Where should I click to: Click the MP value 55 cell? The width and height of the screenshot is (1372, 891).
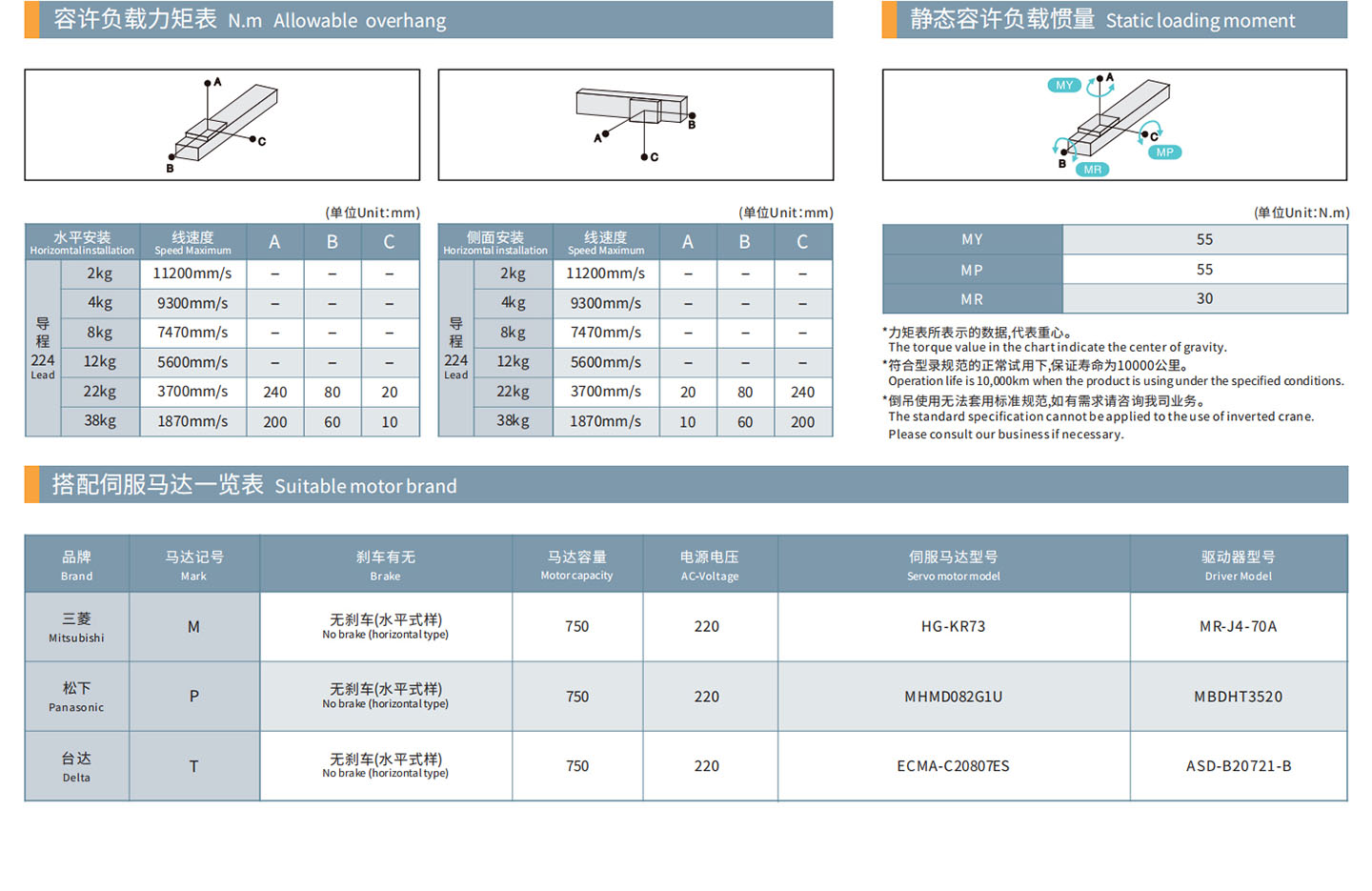coord(1205,270)
